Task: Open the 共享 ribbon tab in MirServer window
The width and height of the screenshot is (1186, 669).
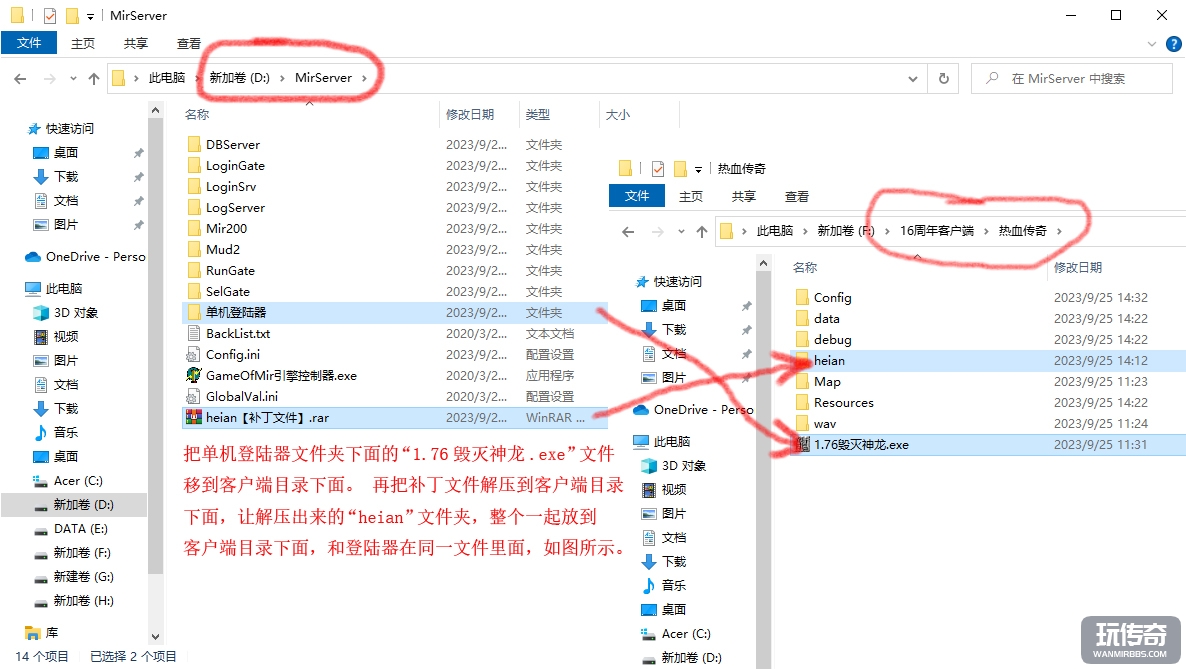Action: (136, 43)
